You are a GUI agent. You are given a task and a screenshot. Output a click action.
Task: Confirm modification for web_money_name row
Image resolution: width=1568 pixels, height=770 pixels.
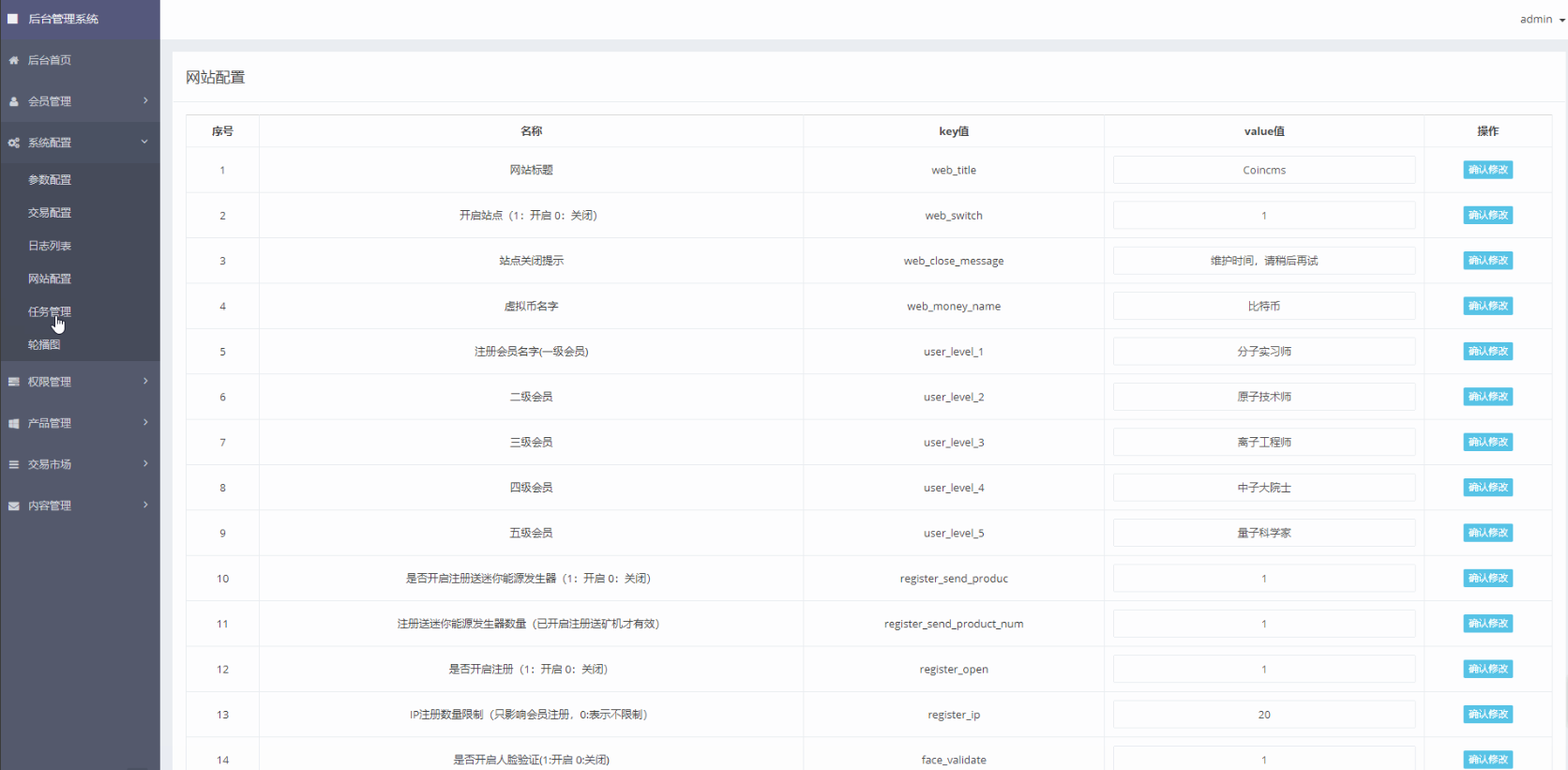click(1488, 306)
